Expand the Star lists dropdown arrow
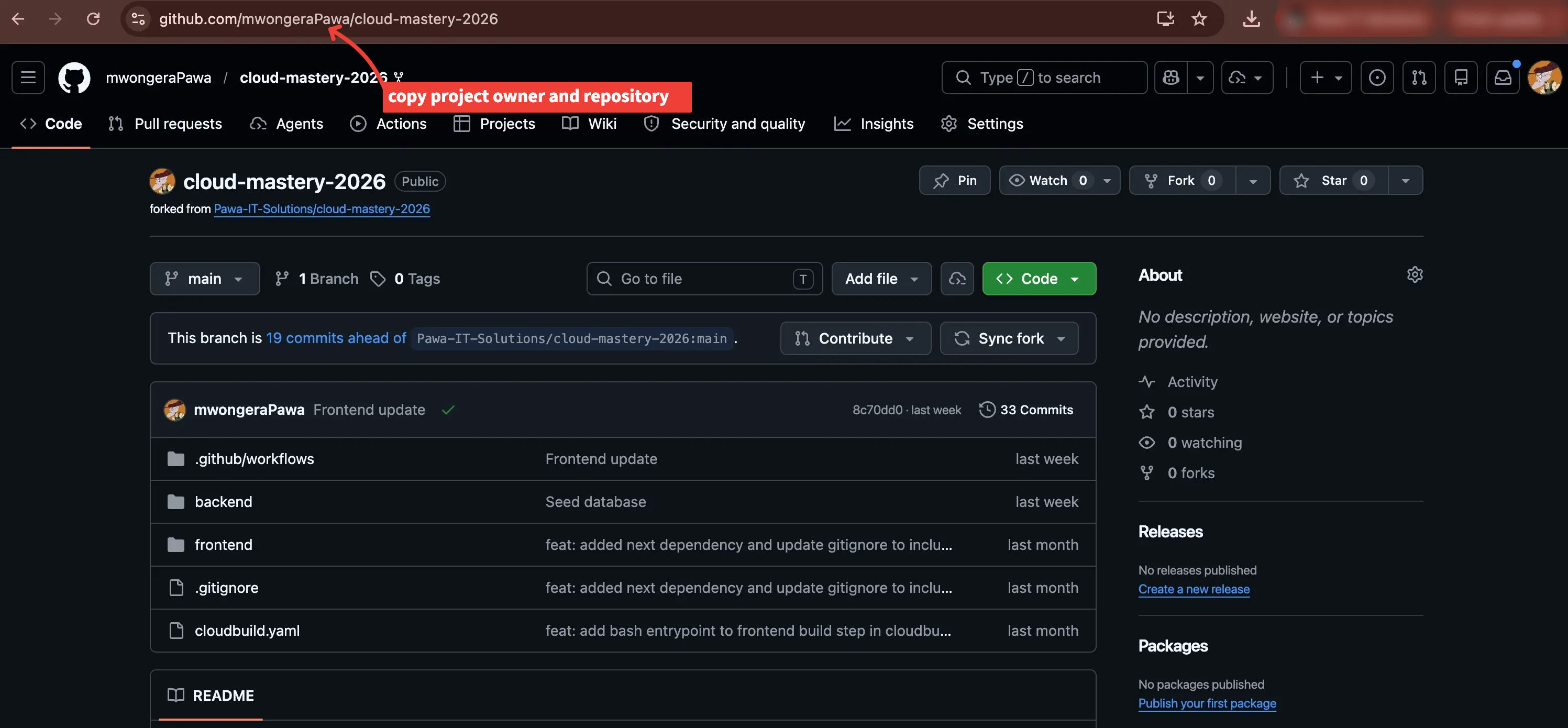1568x728 pixels. coord(1406,181)
